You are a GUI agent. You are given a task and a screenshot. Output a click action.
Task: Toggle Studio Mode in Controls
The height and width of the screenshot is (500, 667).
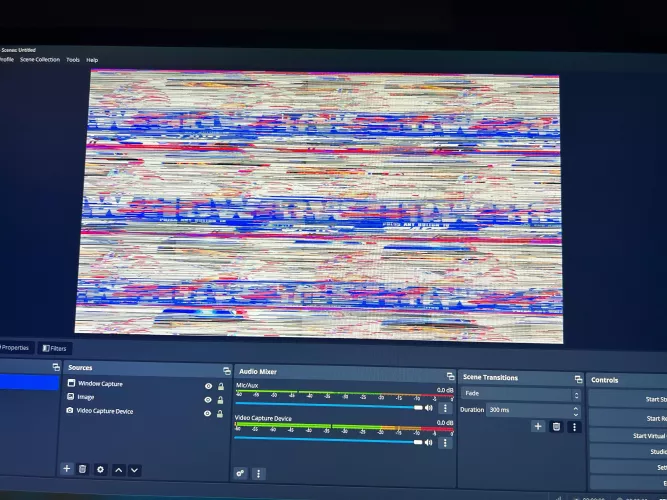click(x=628, y=451)
